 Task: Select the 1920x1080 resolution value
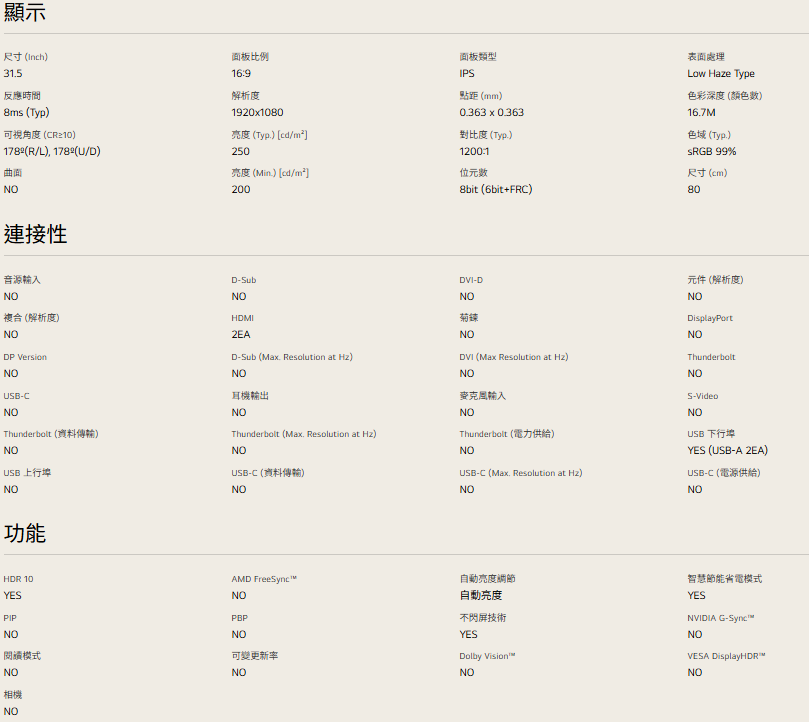coord(257,113)
